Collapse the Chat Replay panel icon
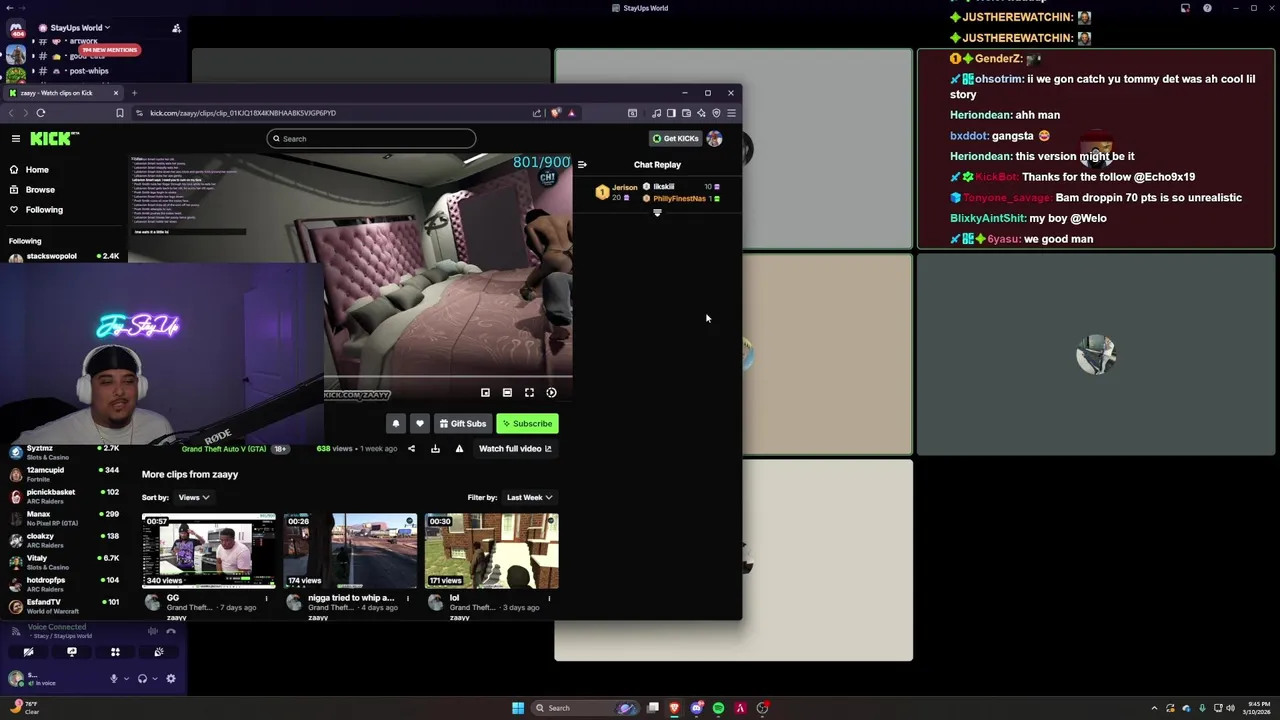Image resolution: width=1280 pixels, height=720 pixels. (x=582, y=165)
